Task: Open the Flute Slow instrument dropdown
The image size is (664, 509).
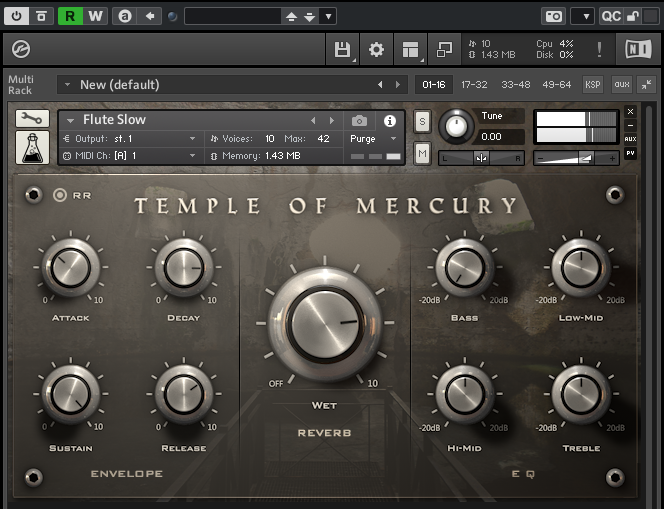Action: point(70,121)
